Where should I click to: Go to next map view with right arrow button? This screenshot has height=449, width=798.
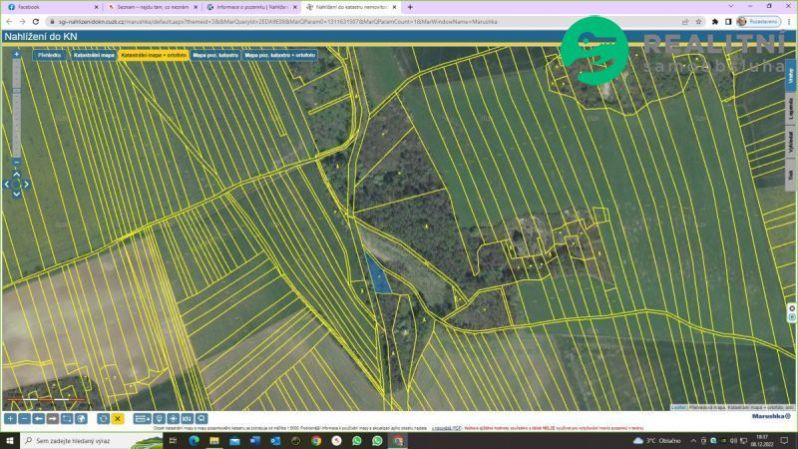[52, 419]
